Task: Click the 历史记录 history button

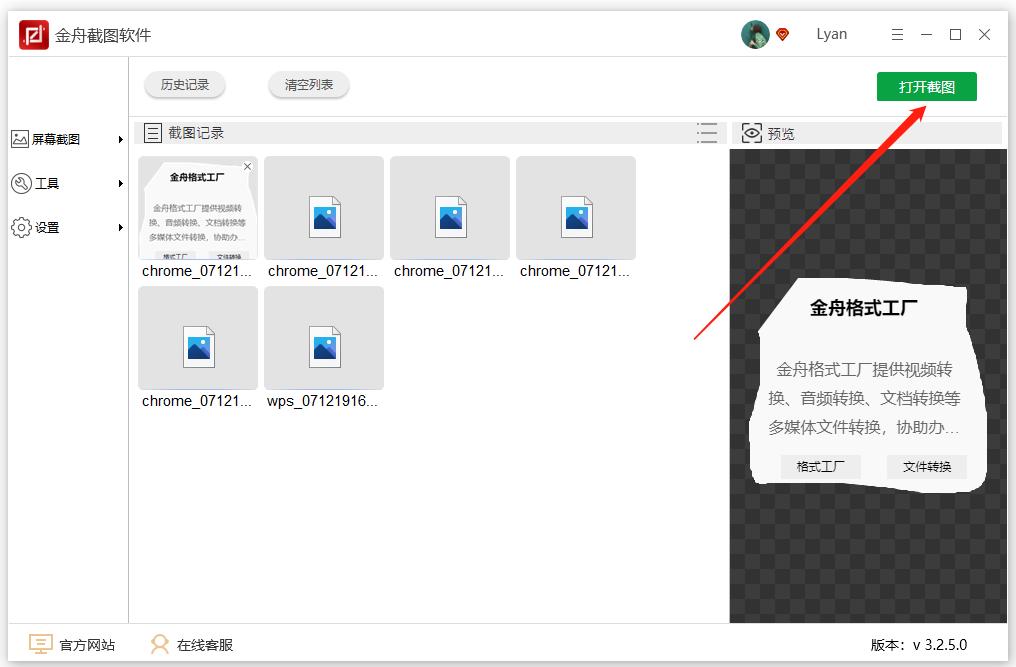Action: coord(185,85)
